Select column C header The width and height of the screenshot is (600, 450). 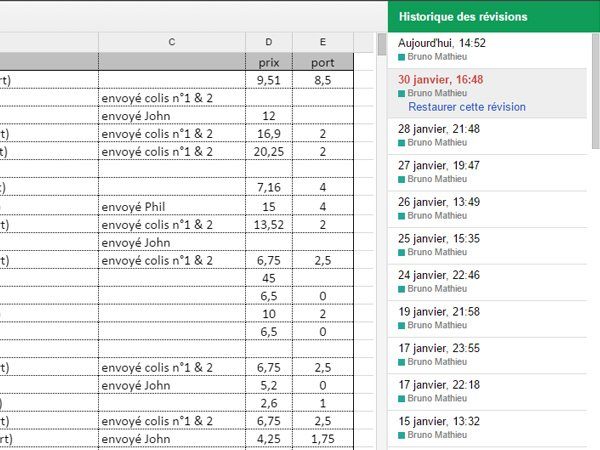tap(172, 42)
